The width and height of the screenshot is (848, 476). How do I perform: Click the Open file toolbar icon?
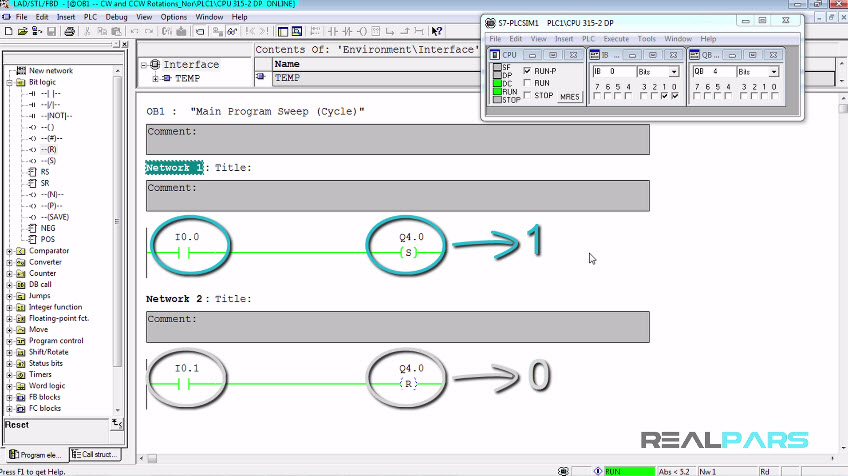click(x=22, y=31)
